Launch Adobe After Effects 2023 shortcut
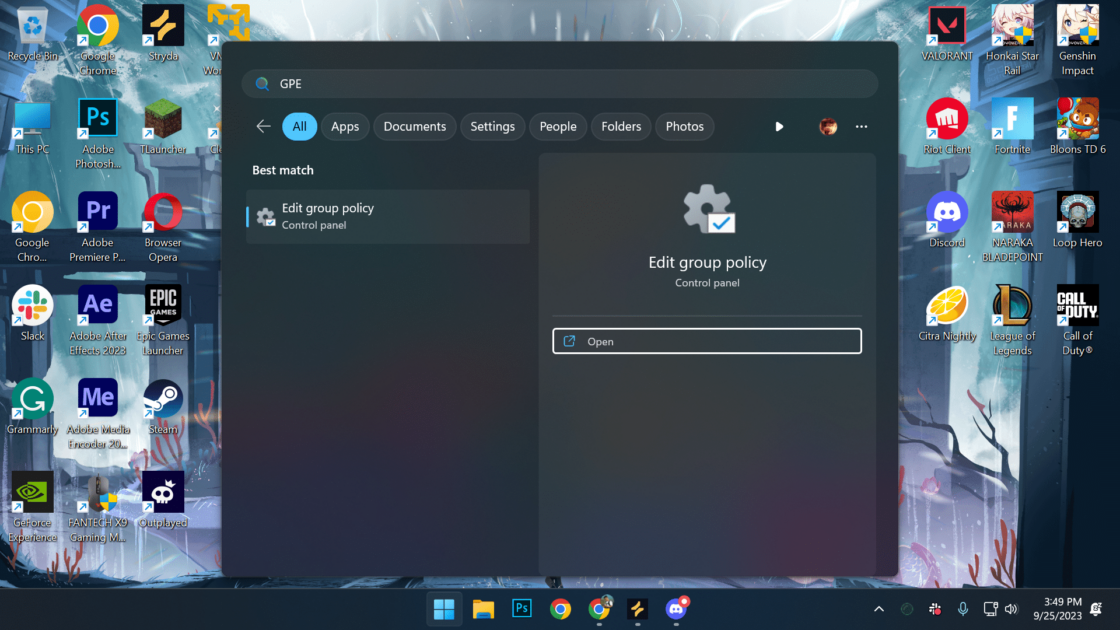1120x630 pixels. click(x=98, y=320)
